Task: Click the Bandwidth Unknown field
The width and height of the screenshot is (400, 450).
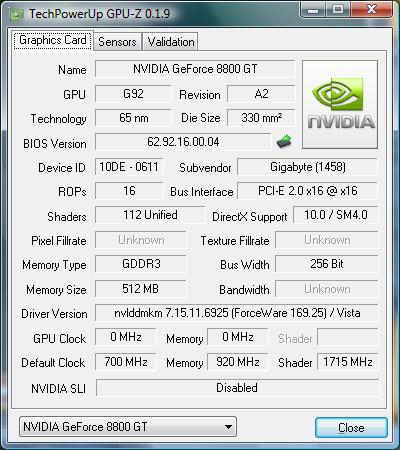Action: (327, 289)
